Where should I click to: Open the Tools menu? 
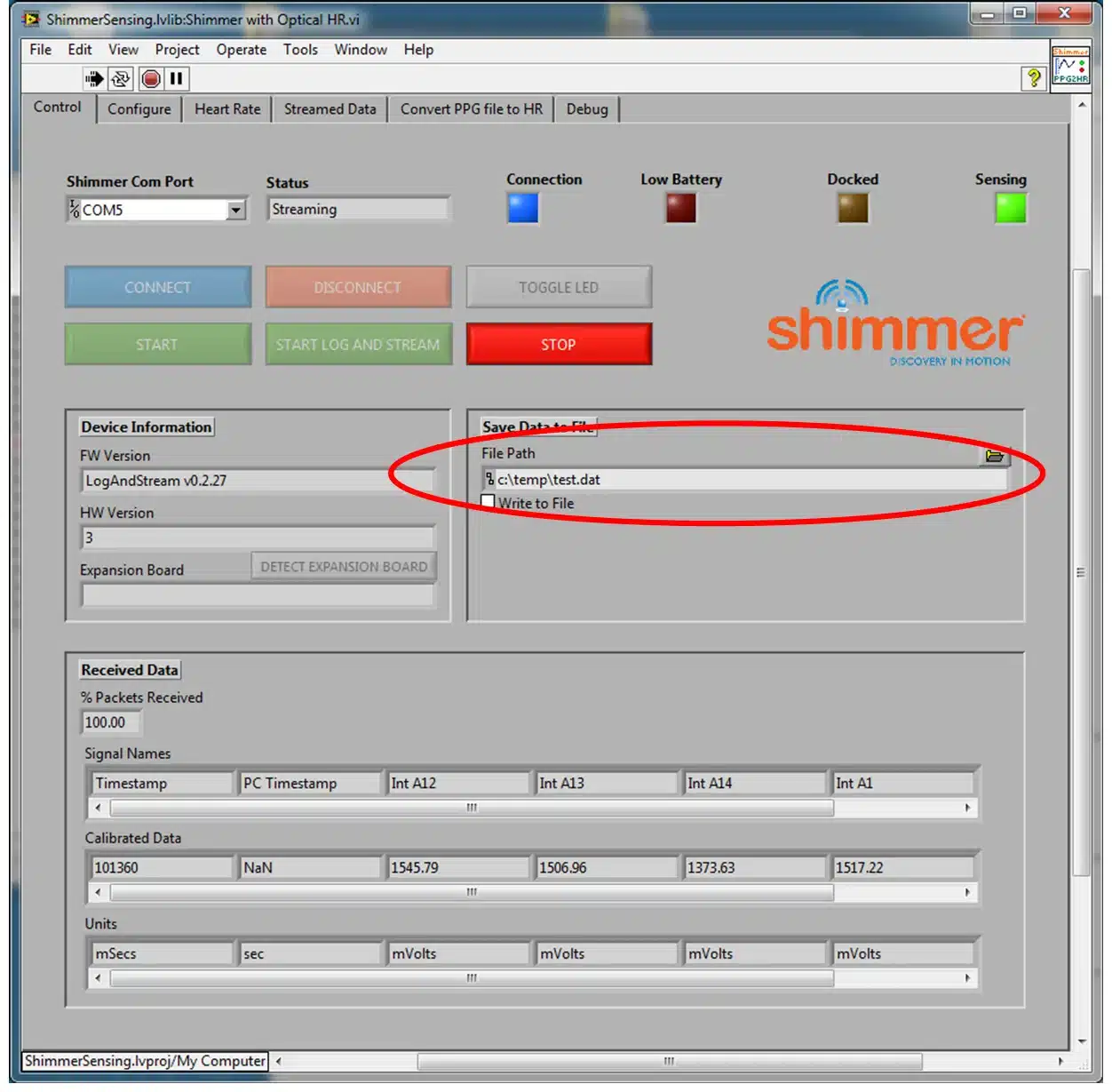coord(300,50)
